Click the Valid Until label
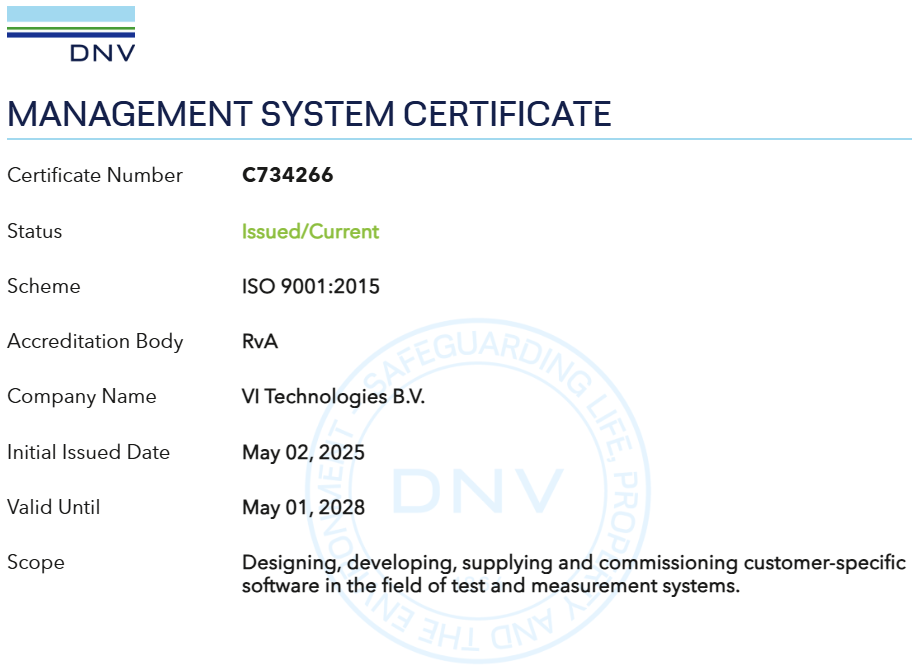The height and width of the screenshot is (671, 912). 54,507
